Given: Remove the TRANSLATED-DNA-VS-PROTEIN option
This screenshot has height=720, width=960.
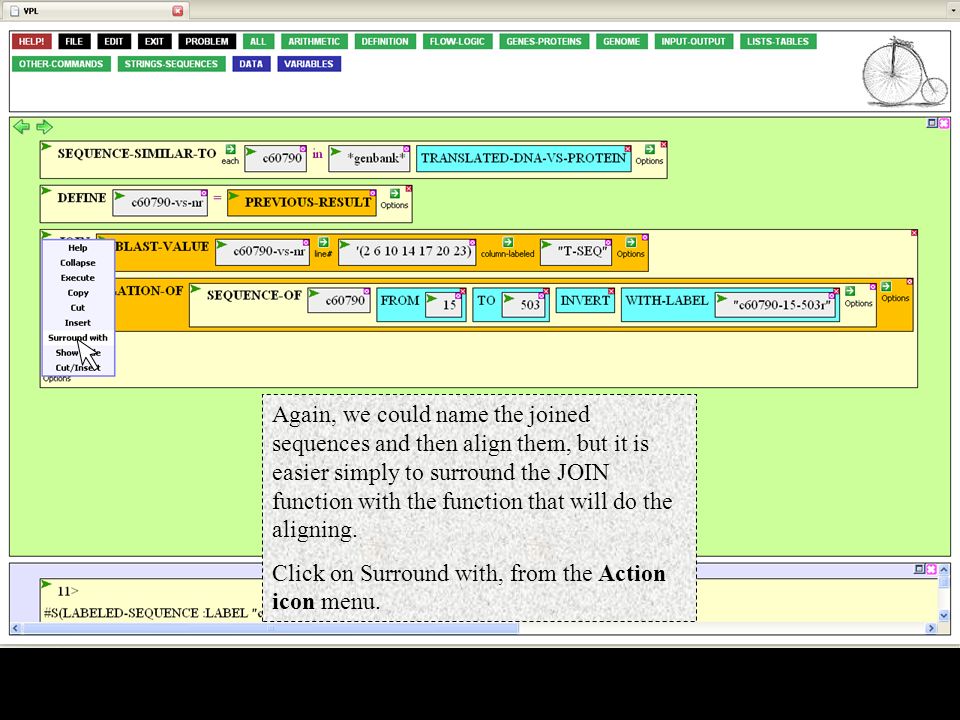Looking at the screenshot, I should [x=628, y=149].
